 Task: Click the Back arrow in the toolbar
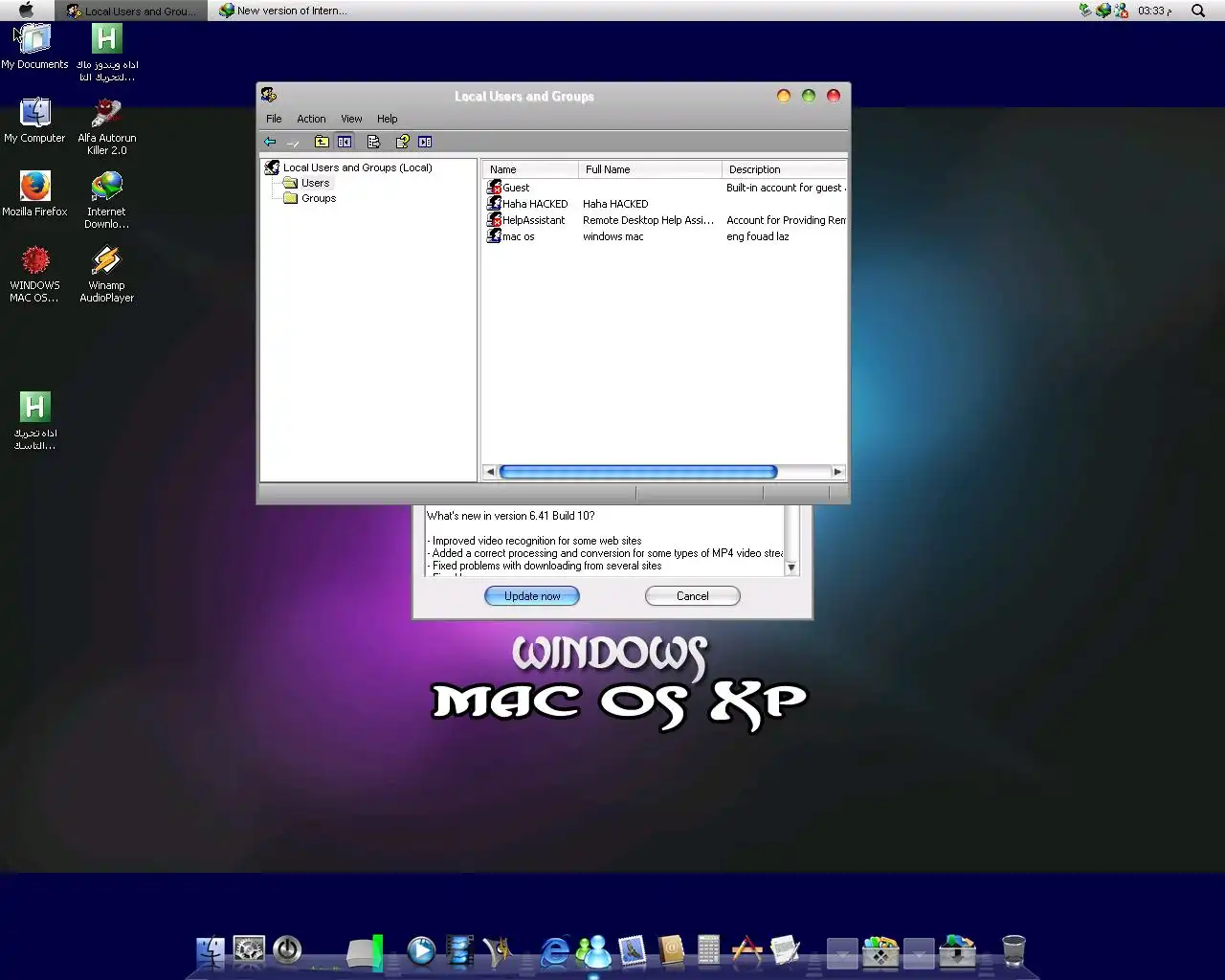click(270, 142)
